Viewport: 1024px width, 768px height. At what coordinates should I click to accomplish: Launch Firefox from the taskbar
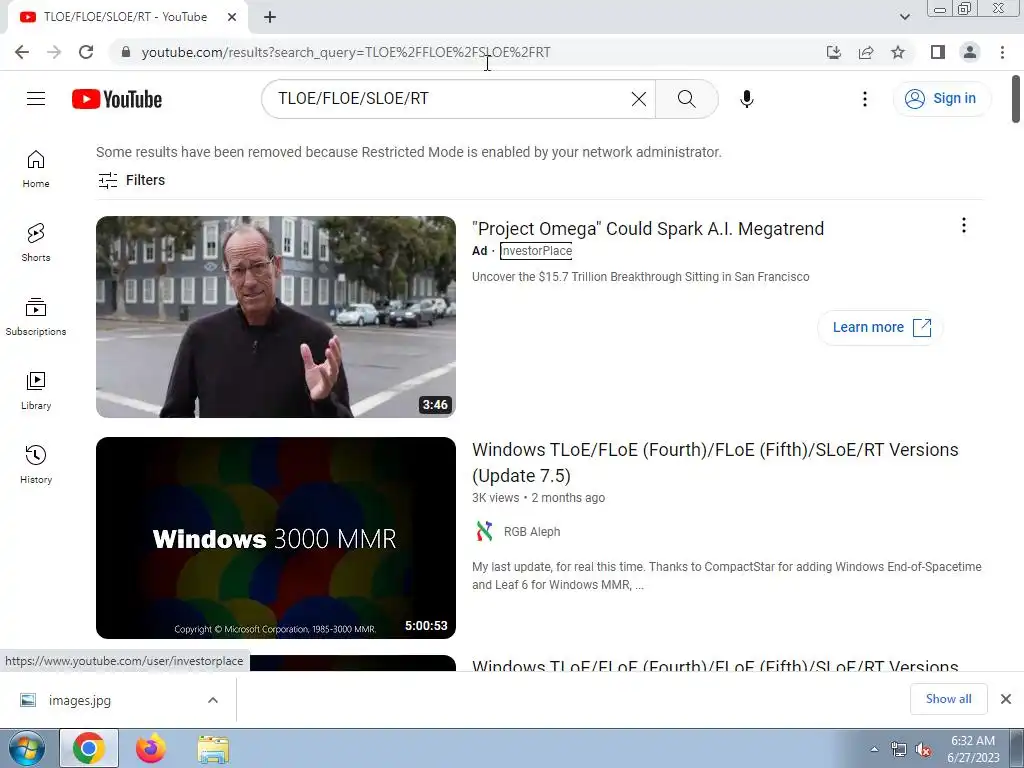point(151,749)
